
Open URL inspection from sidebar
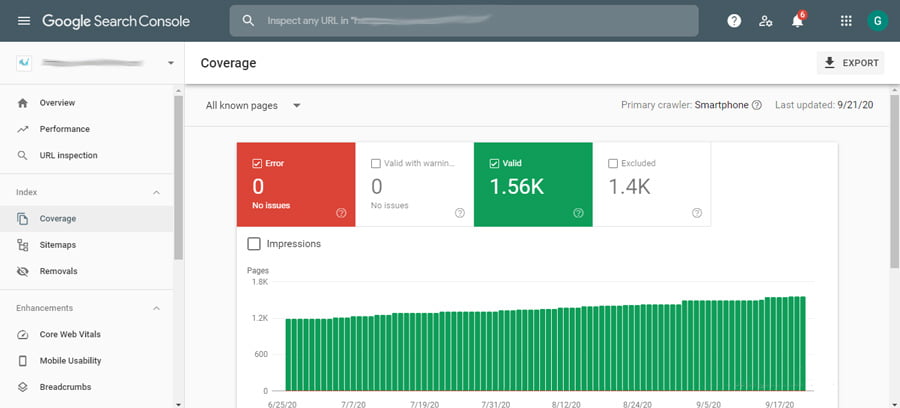[87, 156]
